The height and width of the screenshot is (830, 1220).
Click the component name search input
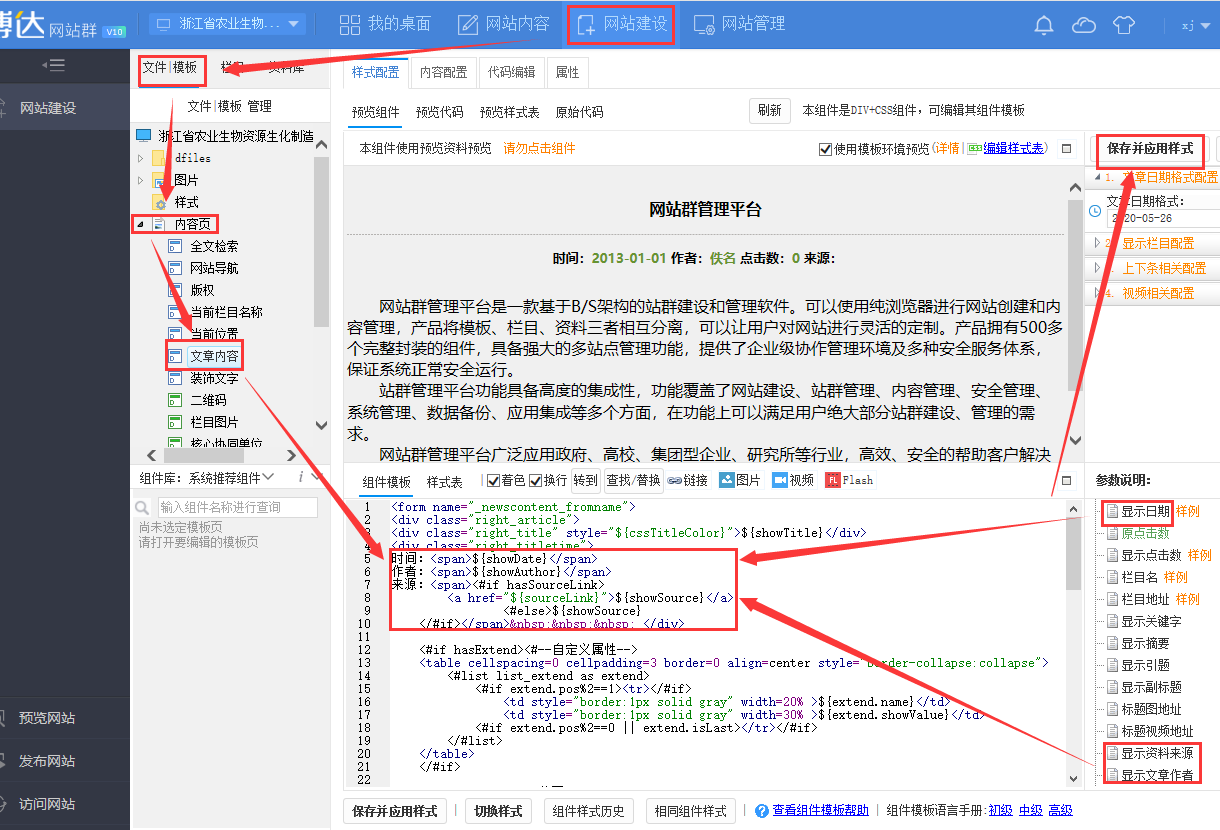coord(237,507)
